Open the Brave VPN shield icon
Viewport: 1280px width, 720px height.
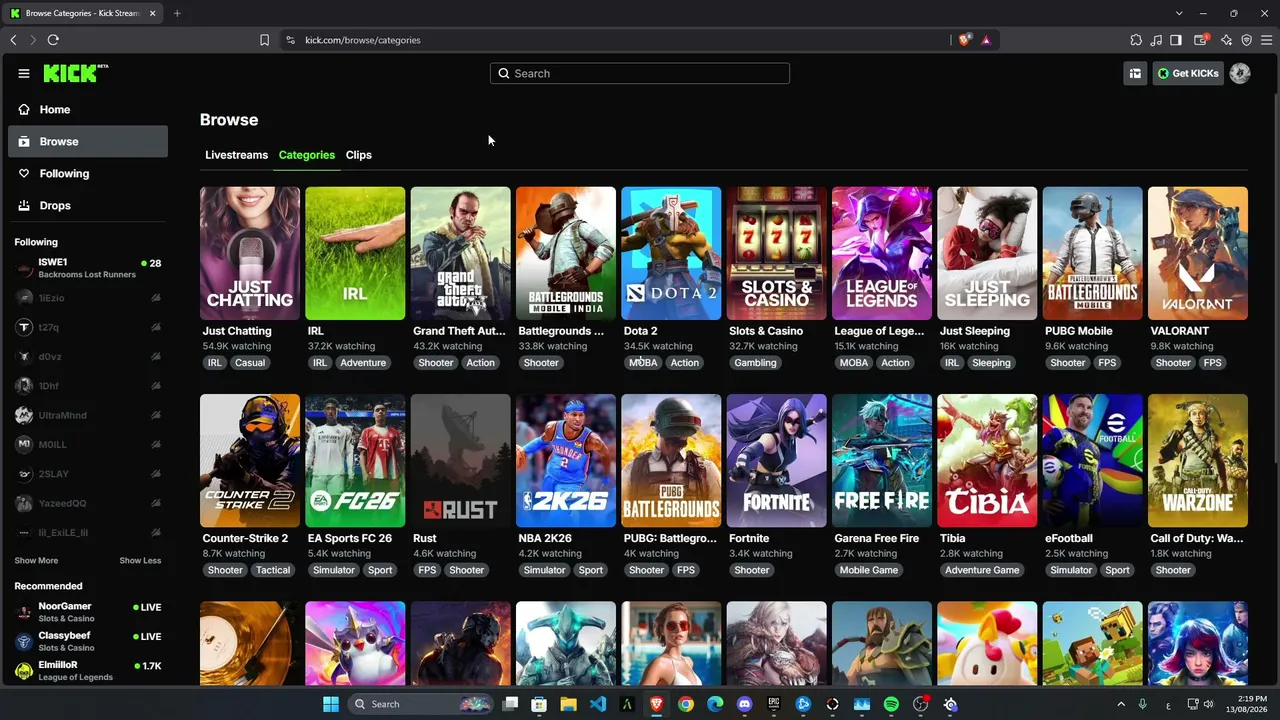[x=1246, y=40]
